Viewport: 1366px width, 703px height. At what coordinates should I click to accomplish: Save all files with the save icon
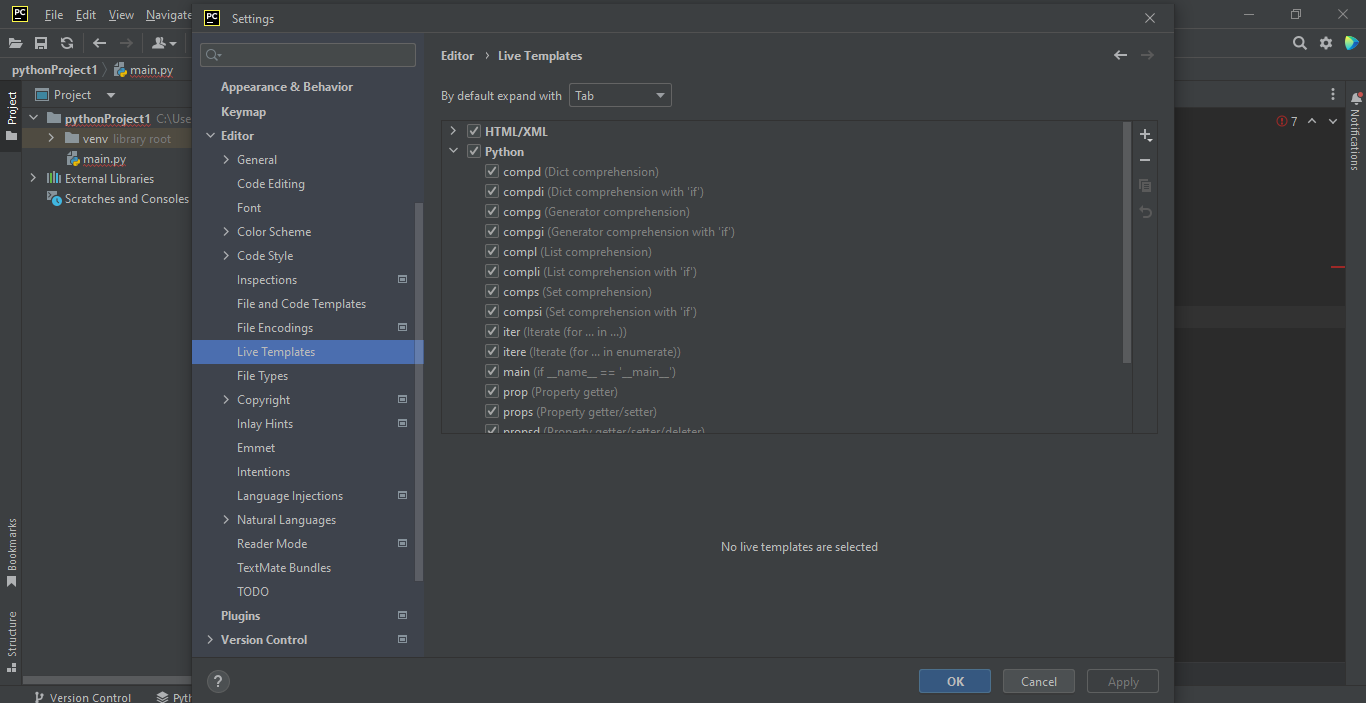coord(41,43)
